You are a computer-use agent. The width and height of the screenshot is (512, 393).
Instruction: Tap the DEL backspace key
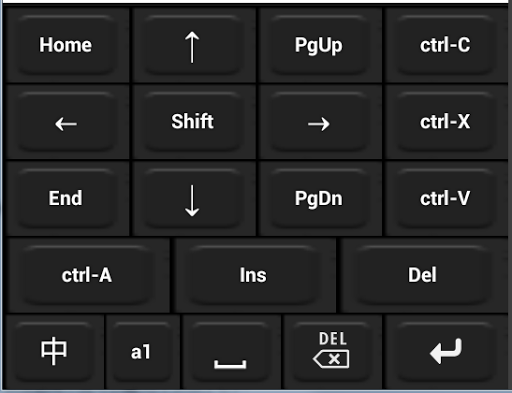tap(332, 351)
